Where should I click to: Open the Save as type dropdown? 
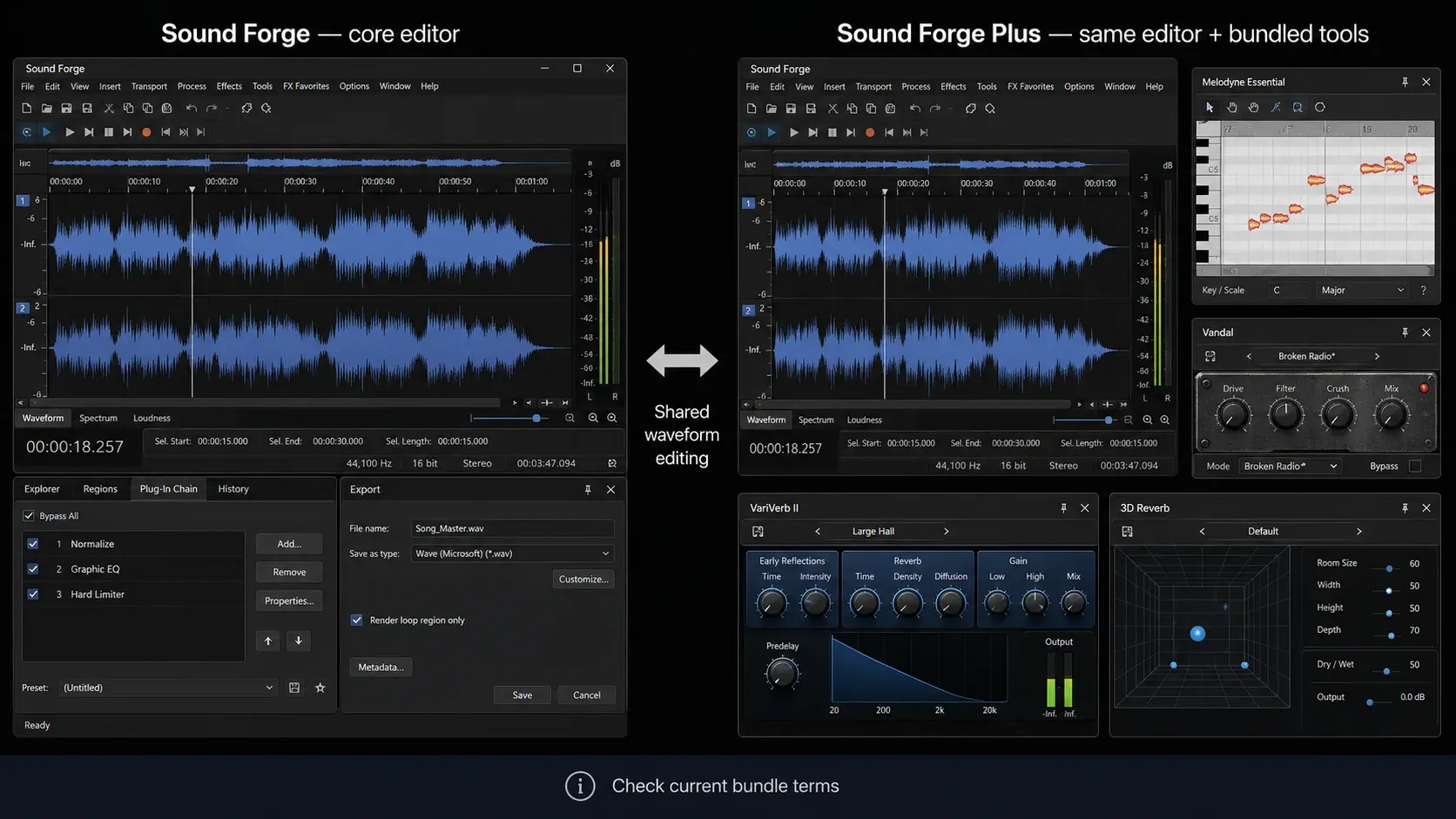pyautogui.click(x=512, y=554)
